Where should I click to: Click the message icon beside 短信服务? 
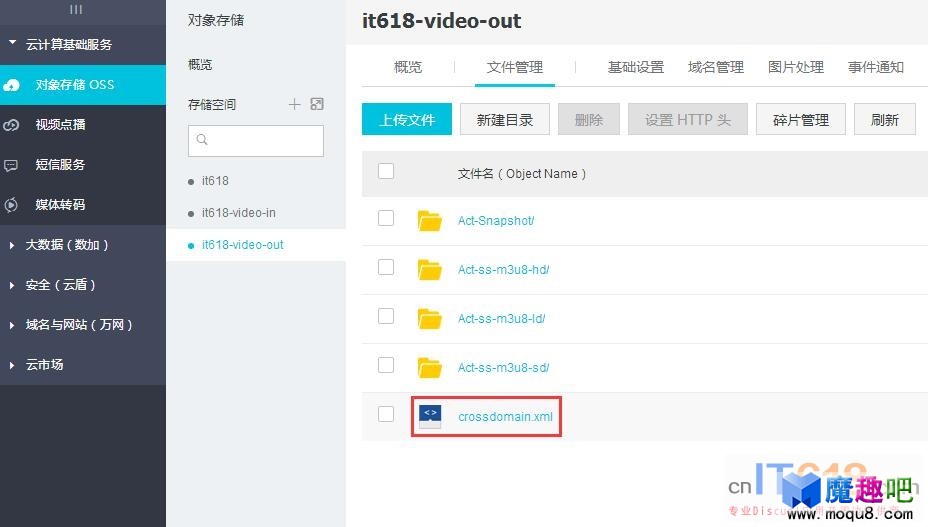pos(11,165)
